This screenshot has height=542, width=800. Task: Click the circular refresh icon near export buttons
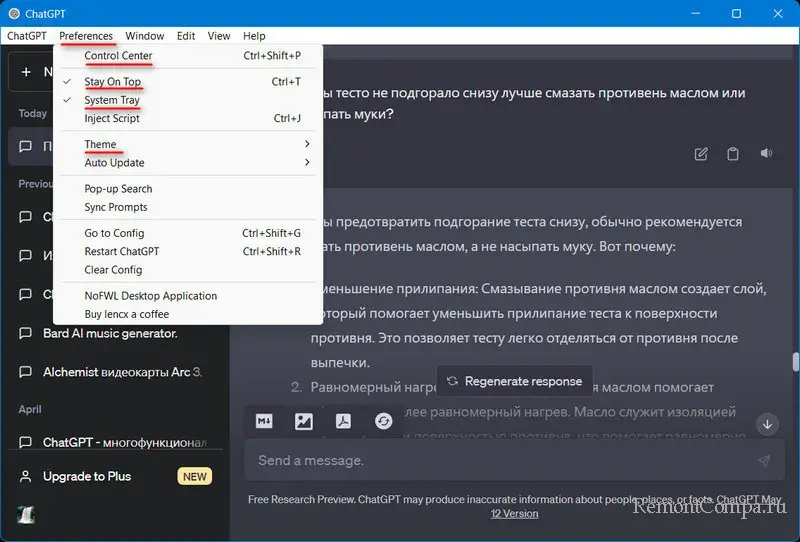(383, 422)
